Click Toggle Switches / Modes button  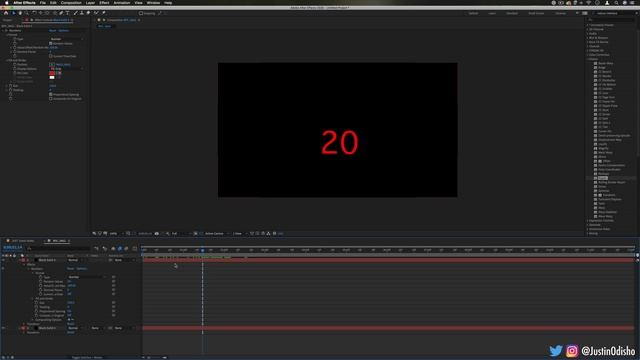click(87, 358)
